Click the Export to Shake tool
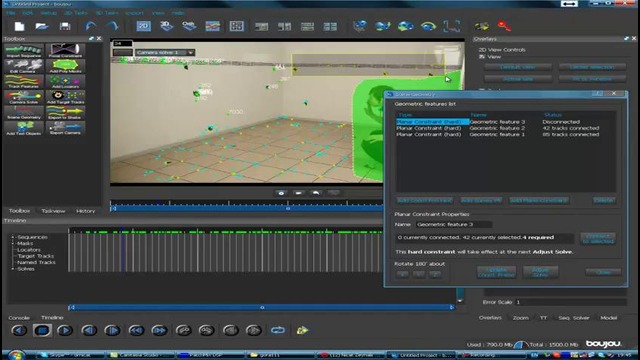The height and width of the screenshot is (360, 640). (x=65, y=113)
